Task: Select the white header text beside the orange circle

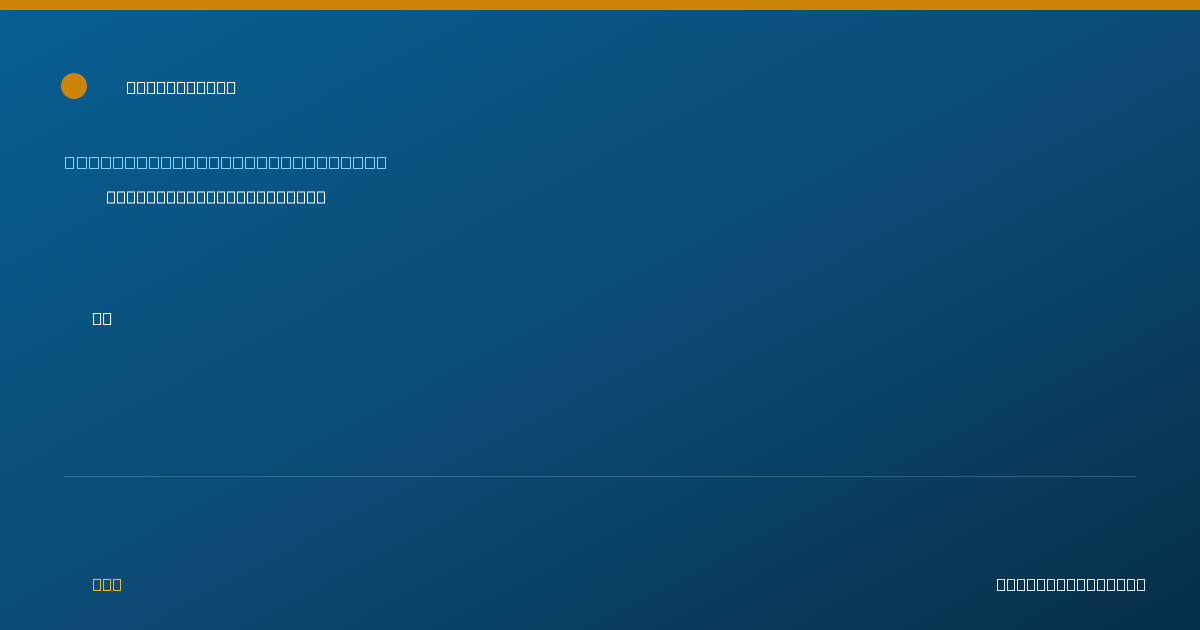Action: (181, 87)
